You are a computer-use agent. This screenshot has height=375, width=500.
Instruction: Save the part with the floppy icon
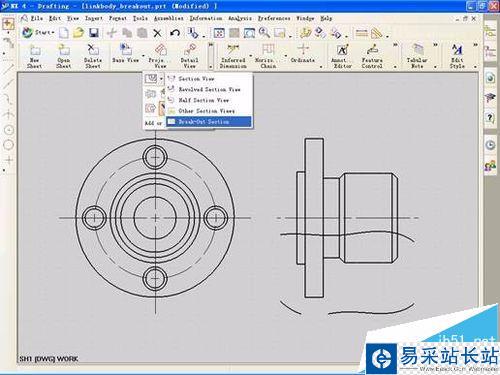pos(94,33)
